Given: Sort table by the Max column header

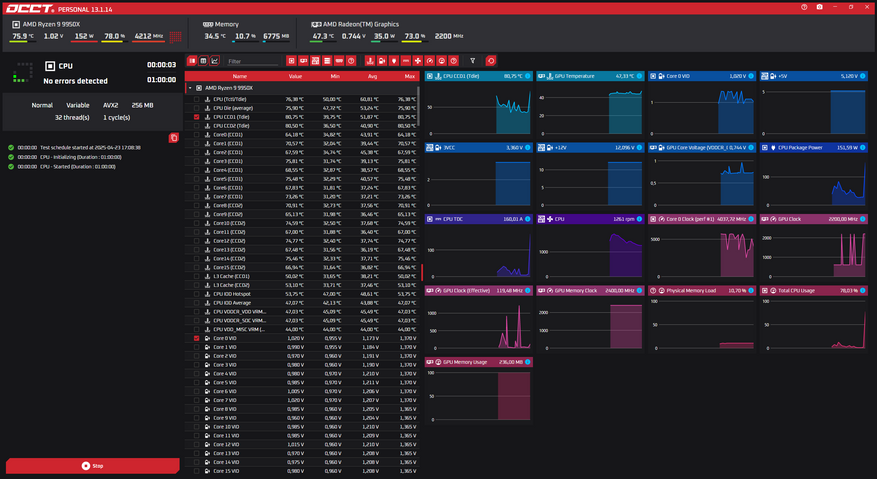Looking at the screenshot, I should point(410,76).
